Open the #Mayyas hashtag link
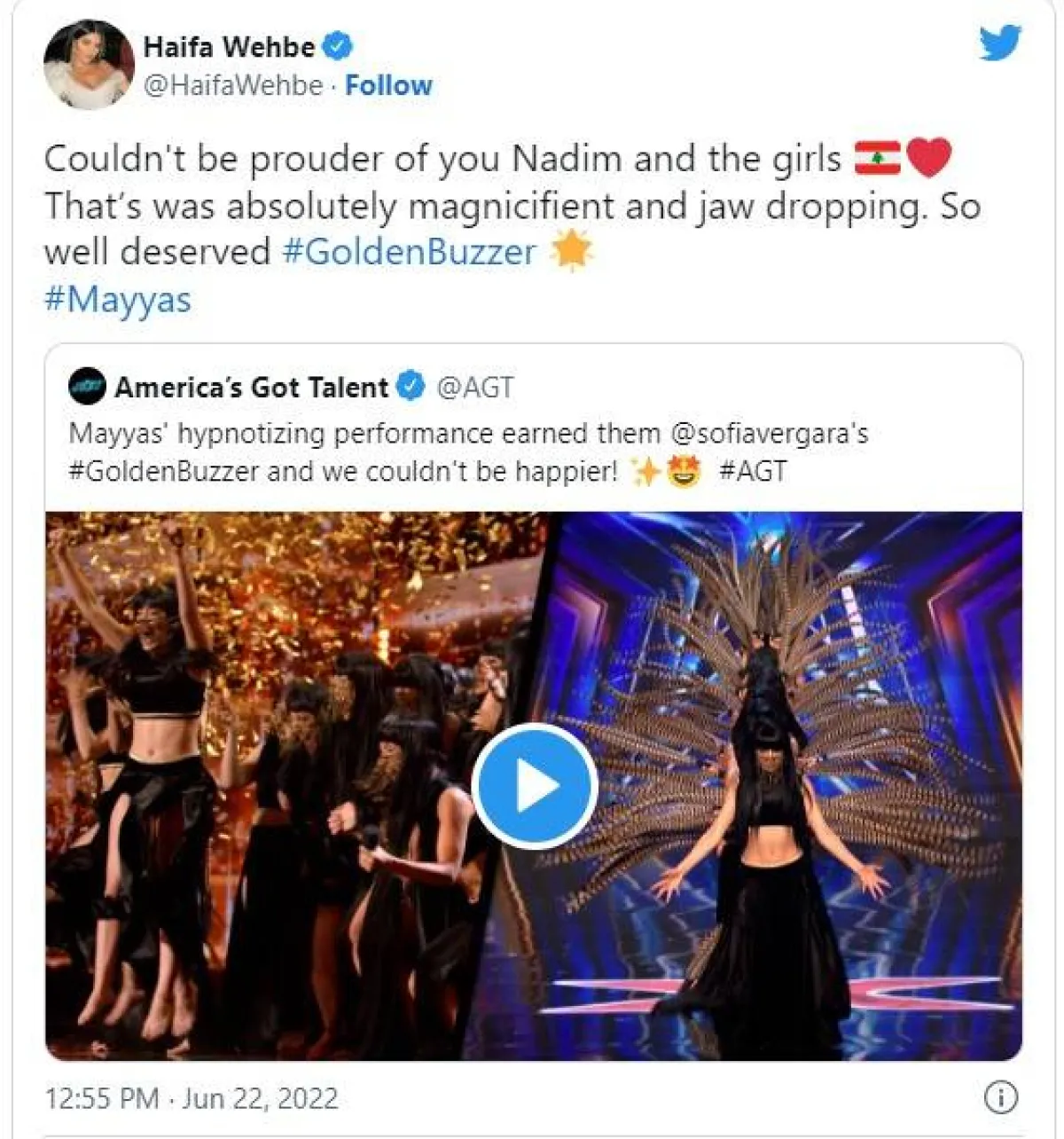The height and width of the screenshot is (1139, 1064). coord(117,299)
